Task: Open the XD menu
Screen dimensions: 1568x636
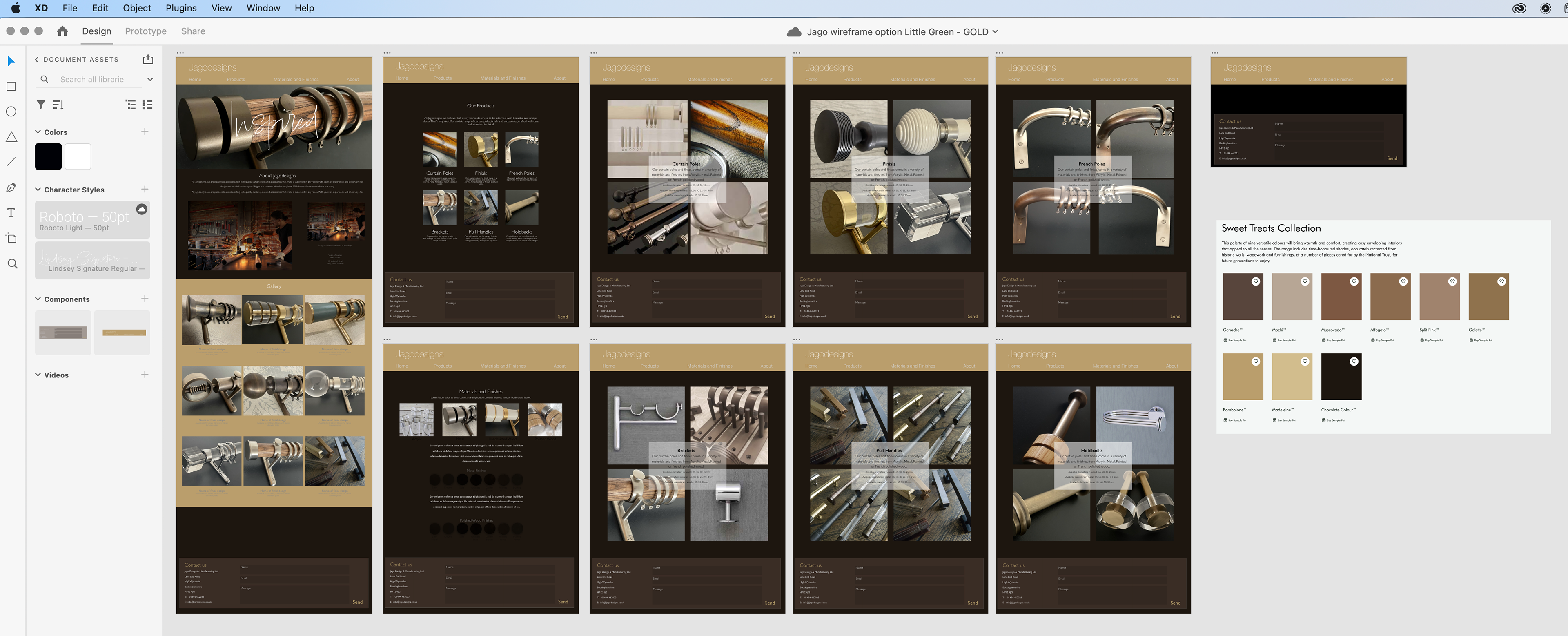Action: [41, 8]
